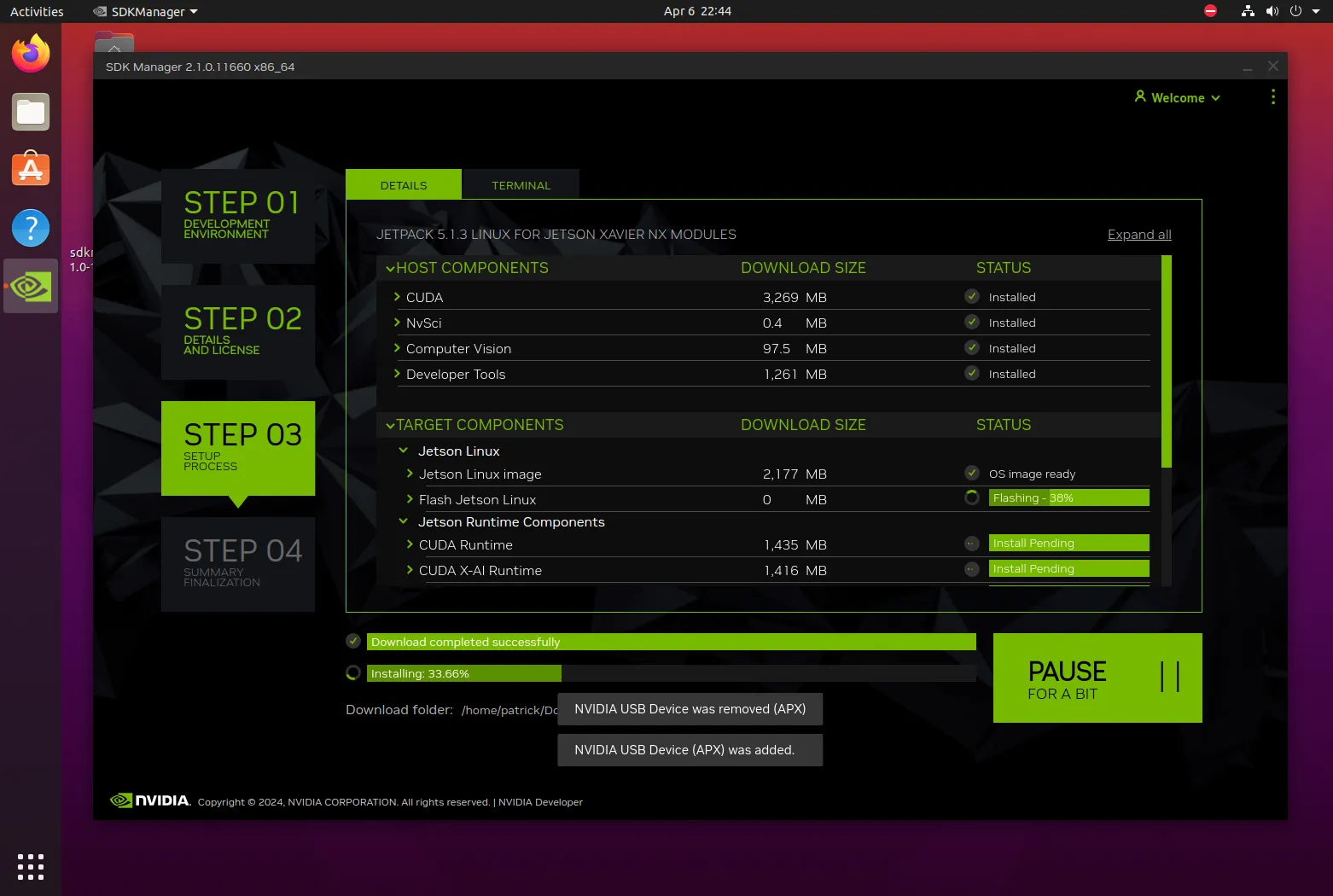
Task: Switch to the Terminal tab
Action: pos(521,184)
